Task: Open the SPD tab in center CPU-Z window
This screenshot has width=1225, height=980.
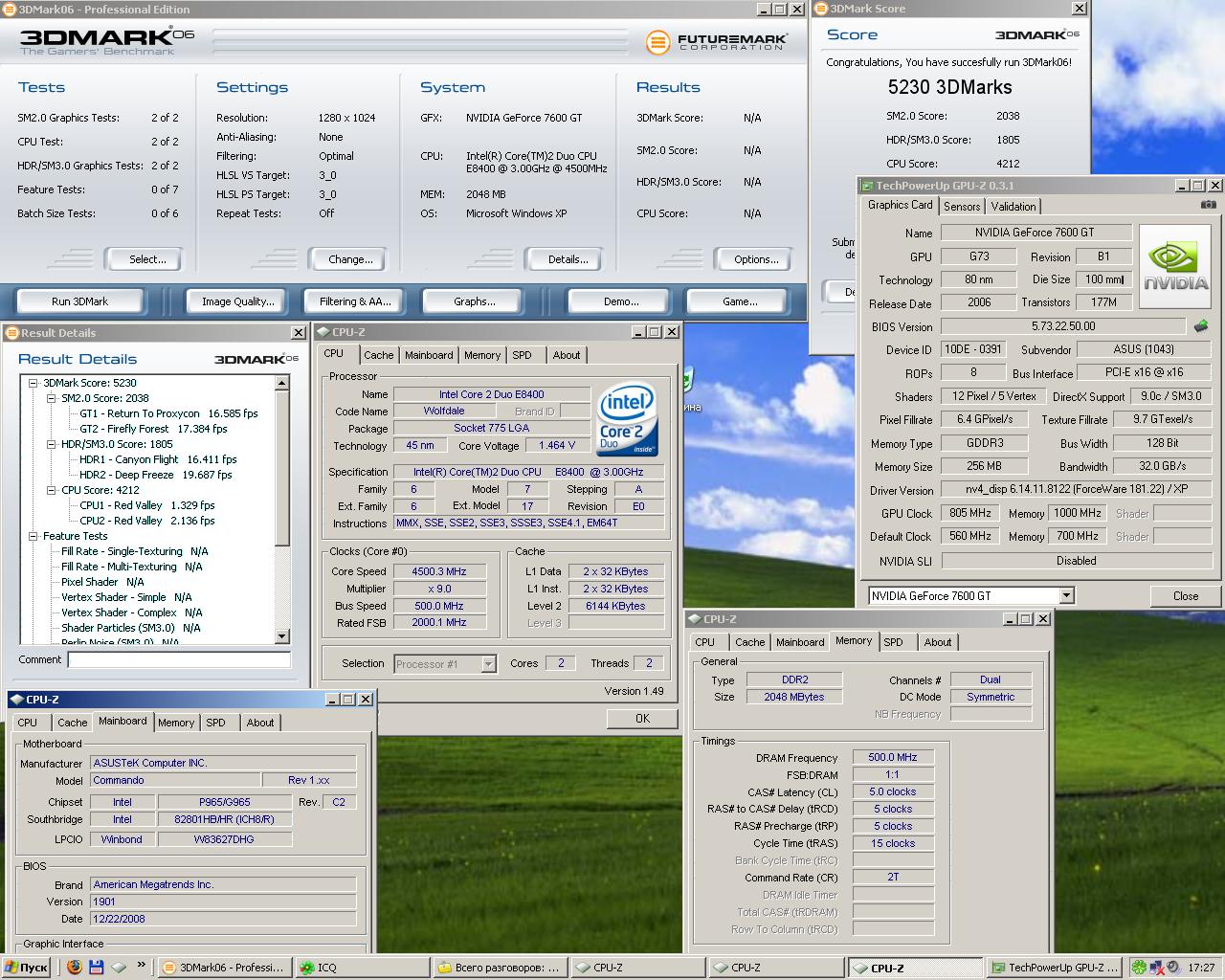Action: (522, 355)
